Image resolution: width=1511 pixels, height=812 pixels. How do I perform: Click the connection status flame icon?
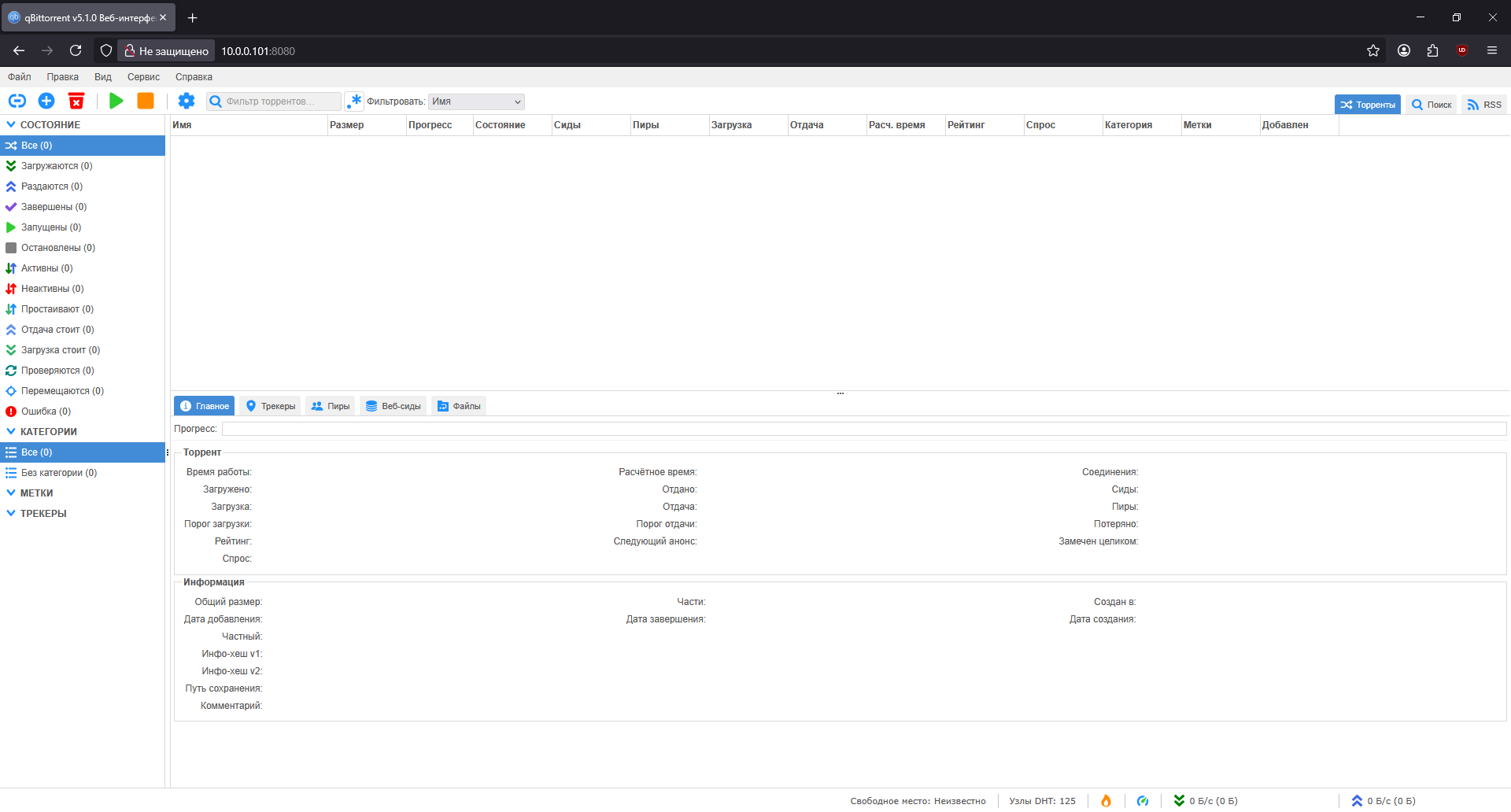1106,800
